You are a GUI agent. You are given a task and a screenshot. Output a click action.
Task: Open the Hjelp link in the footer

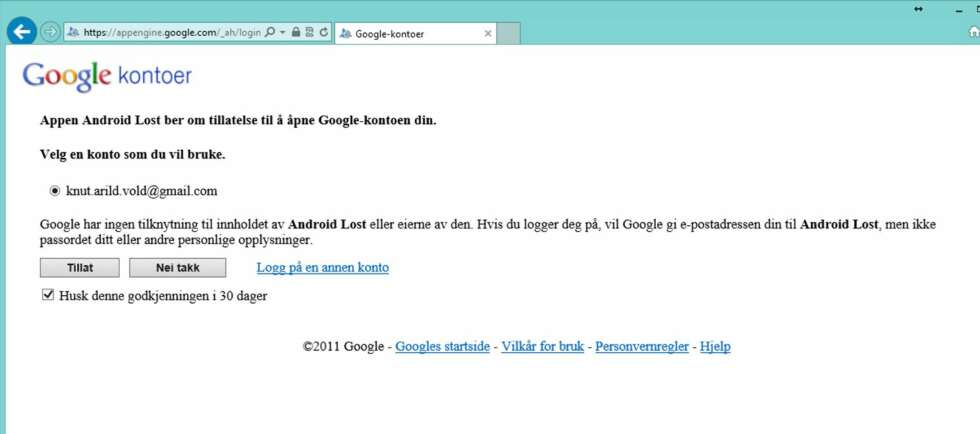pos(715,346)
